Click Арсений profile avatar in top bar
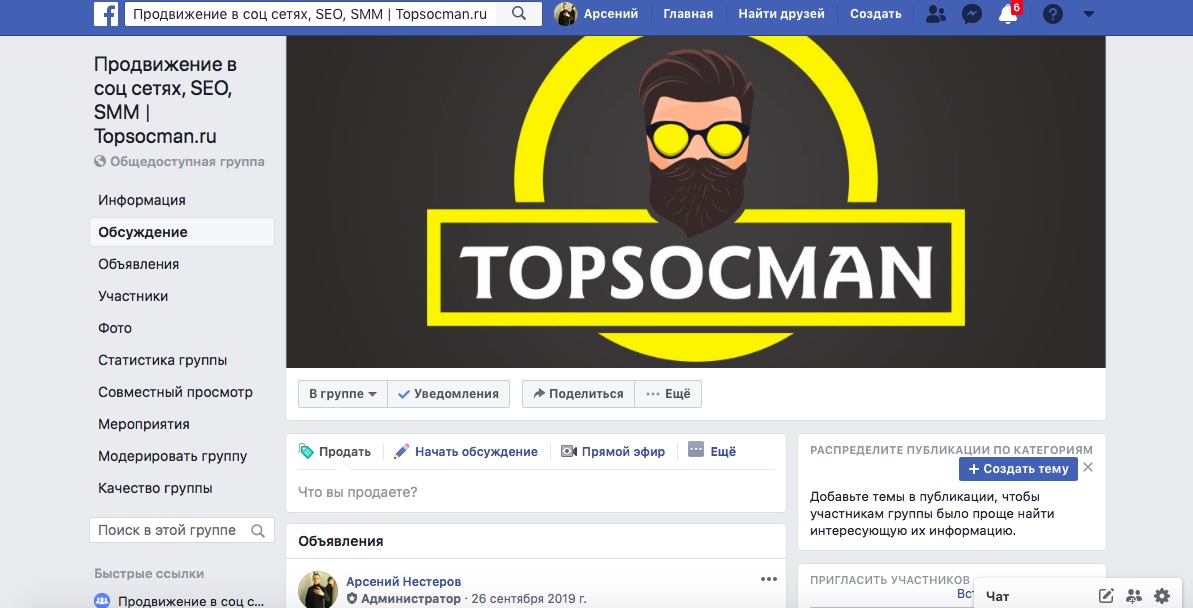 pos(565,14)
